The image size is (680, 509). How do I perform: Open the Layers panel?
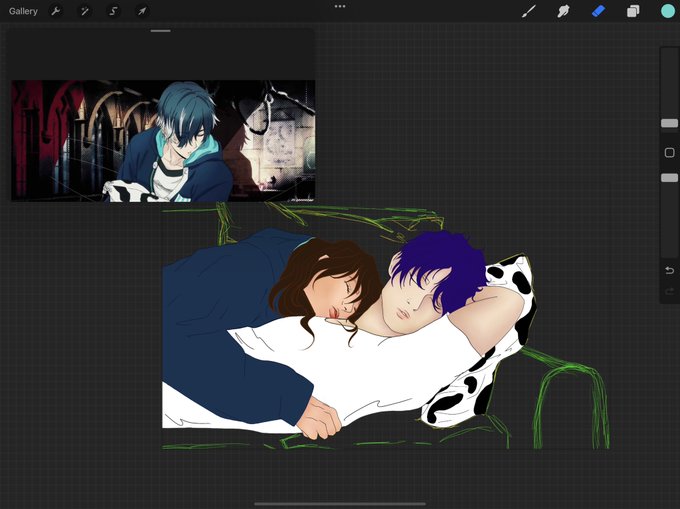click(x=633, y=11)
